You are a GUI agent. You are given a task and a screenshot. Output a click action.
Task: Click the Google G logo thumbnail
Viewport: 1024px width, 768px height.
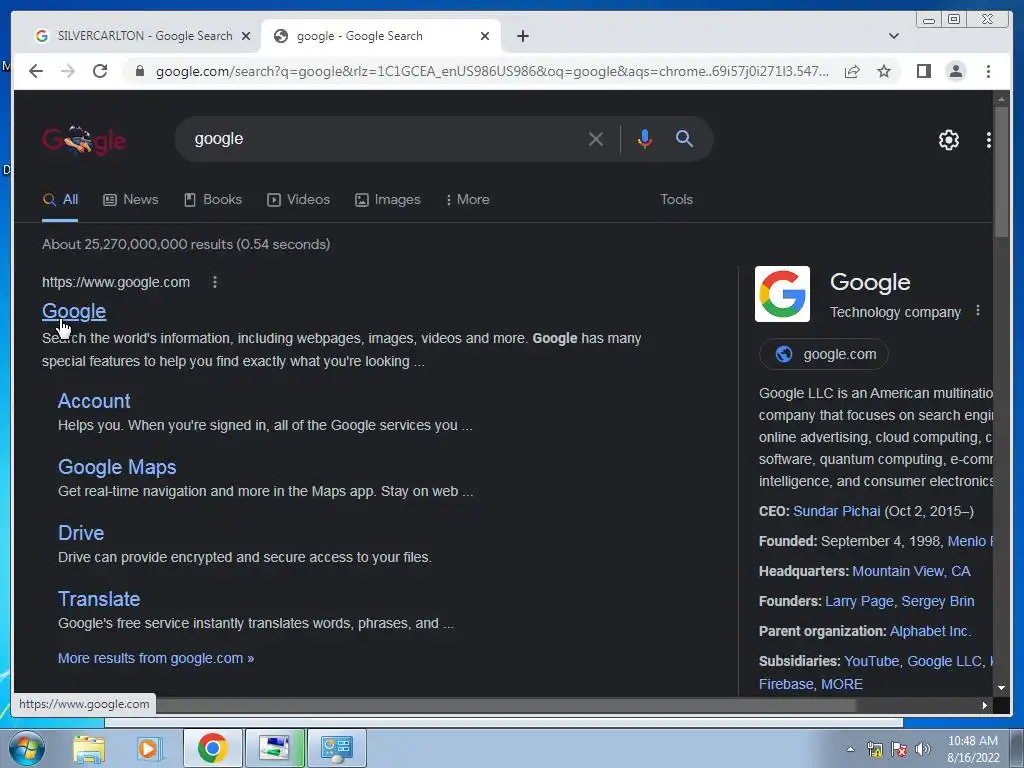pyautogui.click(x=782, y=294)
